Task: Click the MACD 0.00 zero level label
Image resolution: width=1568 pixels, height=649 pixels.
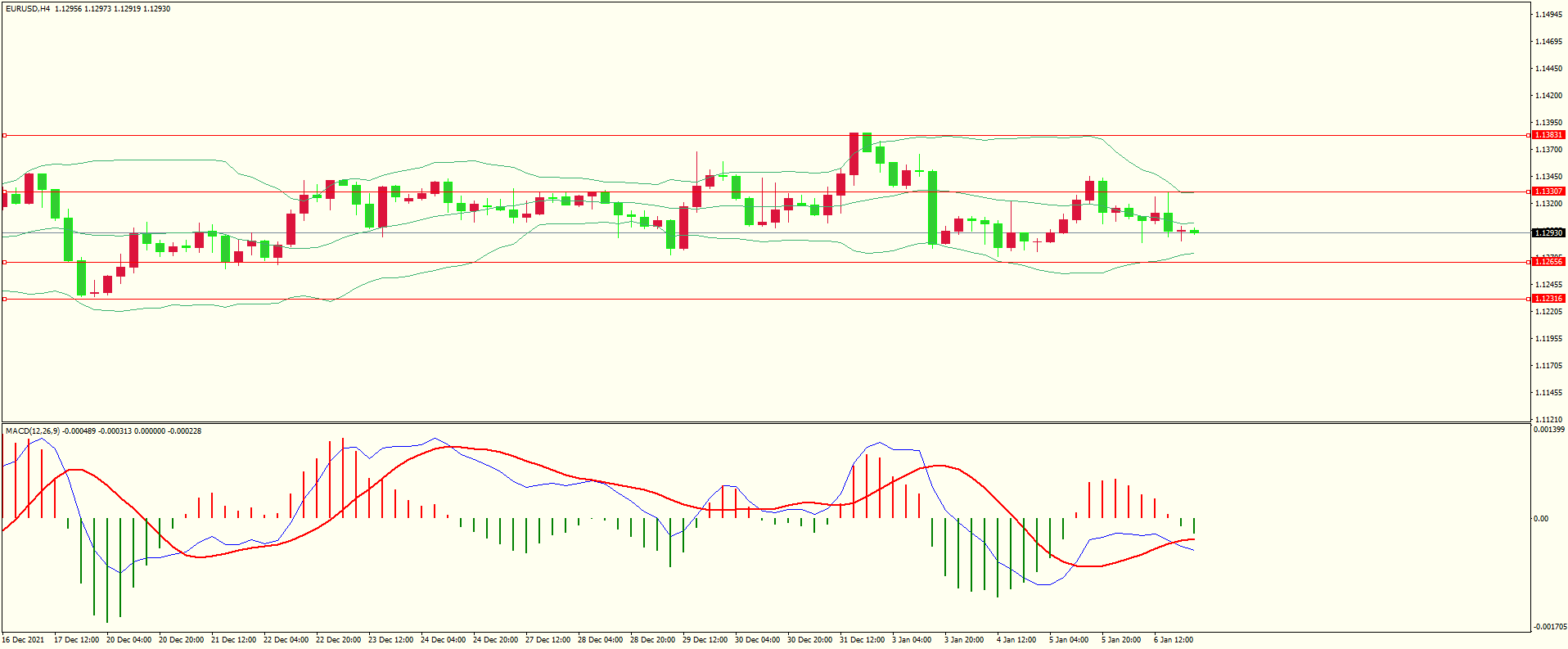Action: (x=1541, y=519)
